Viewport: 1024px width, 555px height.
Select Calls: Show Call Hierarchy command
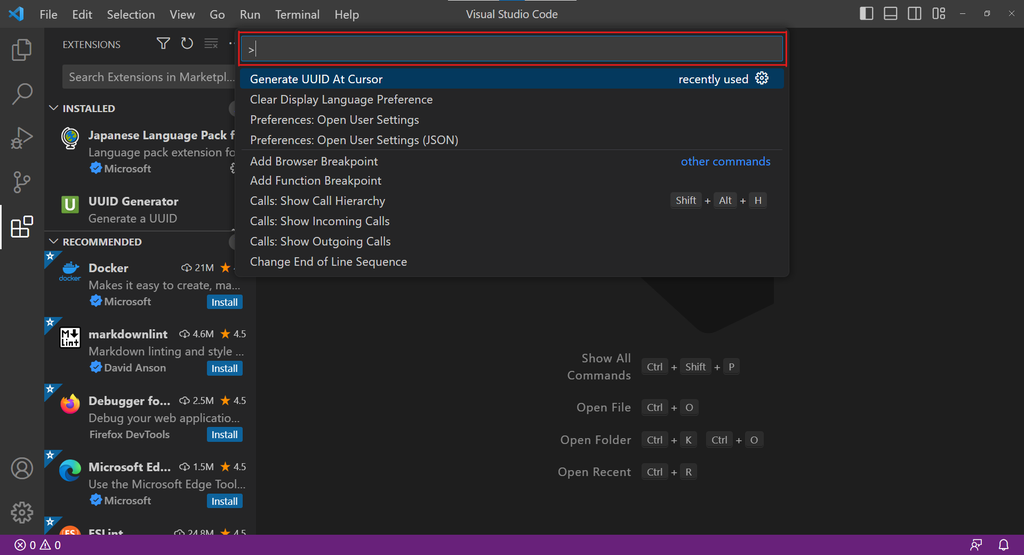[x=317, y=201]
